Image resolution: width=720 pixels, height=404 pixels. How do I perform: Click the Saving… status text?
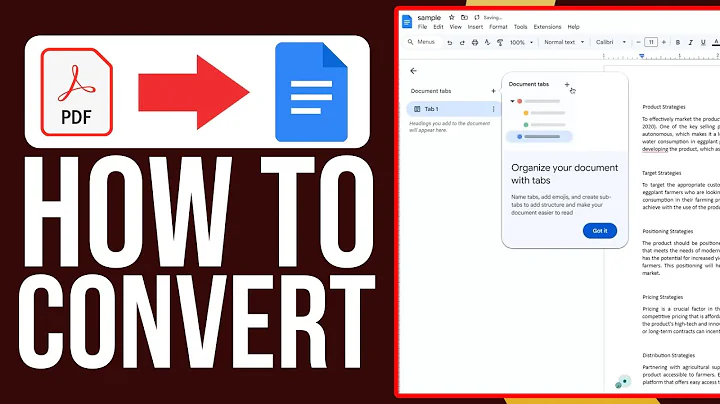pos(493,17)
